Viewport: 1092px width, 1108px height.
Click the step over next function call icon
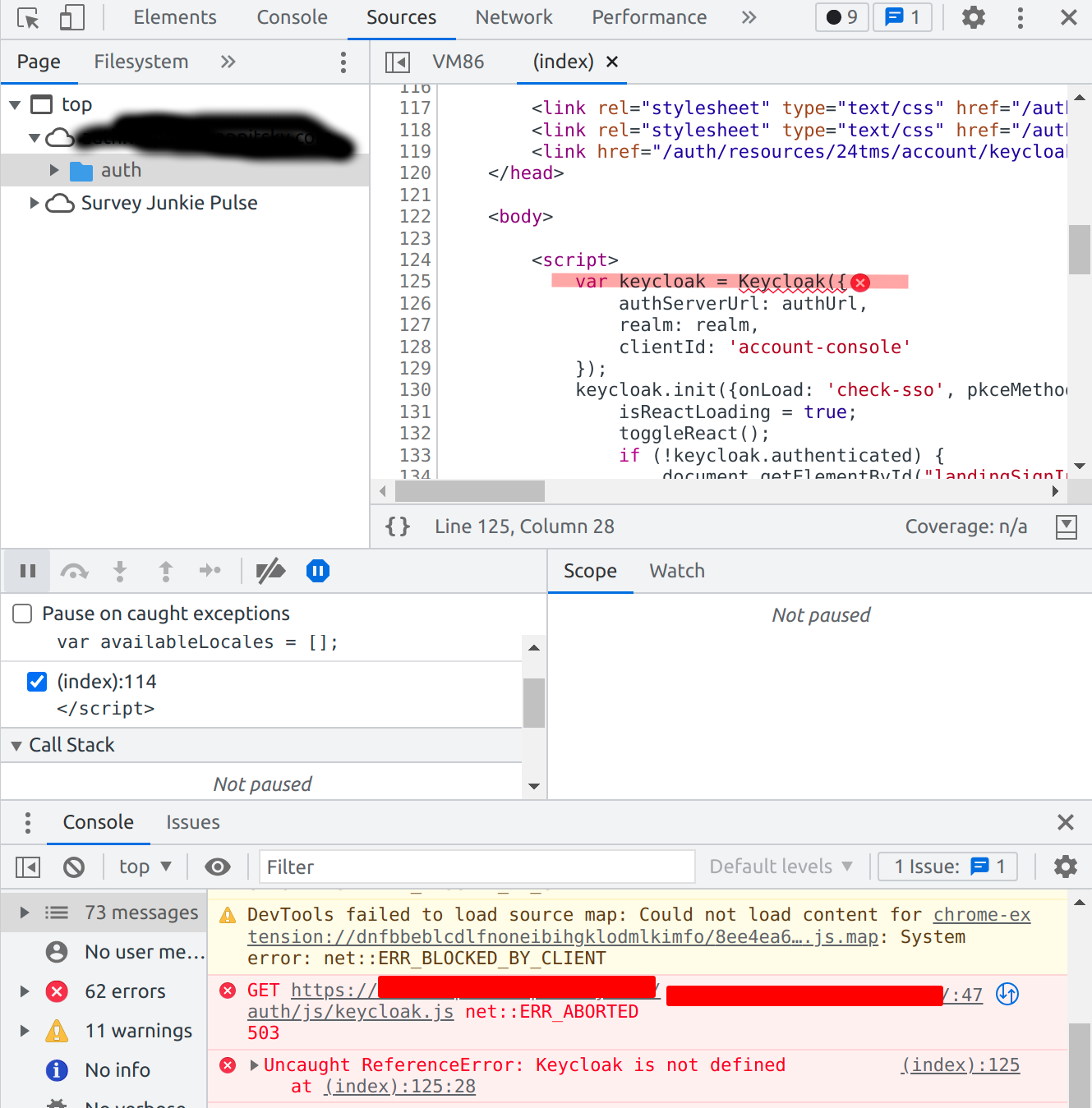coord(74,571)
